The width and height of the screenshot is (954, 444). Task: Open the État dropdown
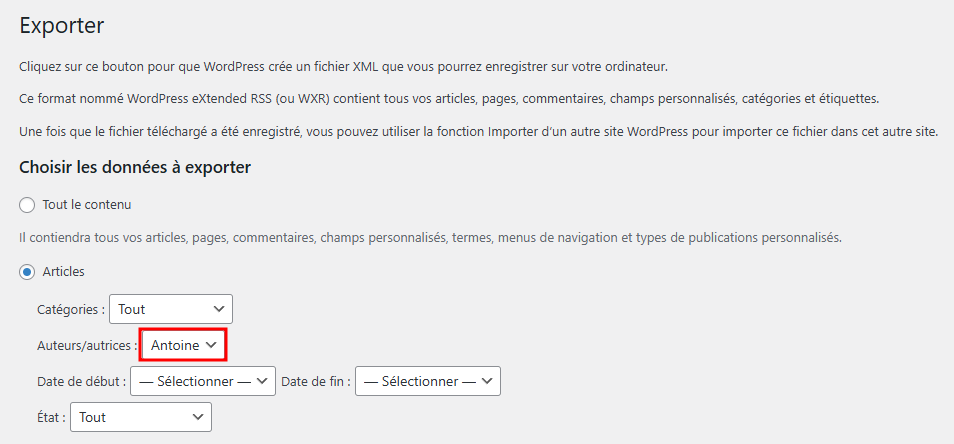(141, 417)
